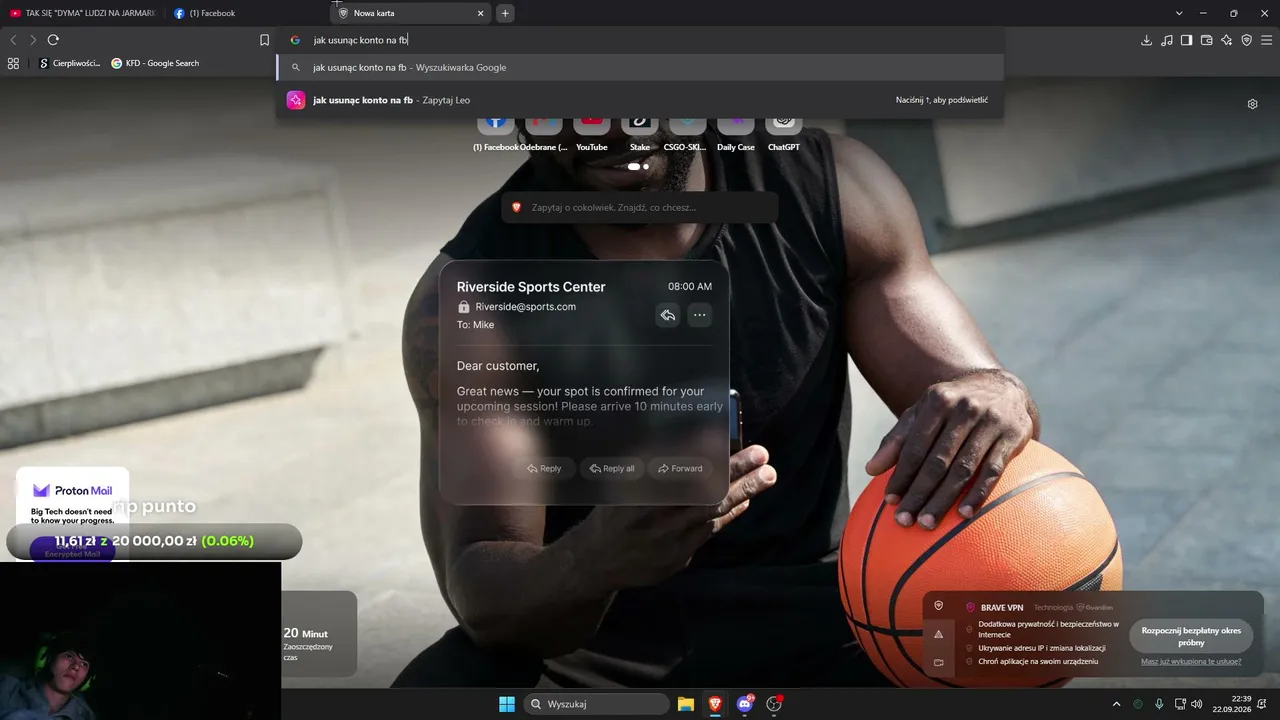Open the Brave hamburger main menu
This screenshot has height=720, width=1280.
coord(1266,40)
